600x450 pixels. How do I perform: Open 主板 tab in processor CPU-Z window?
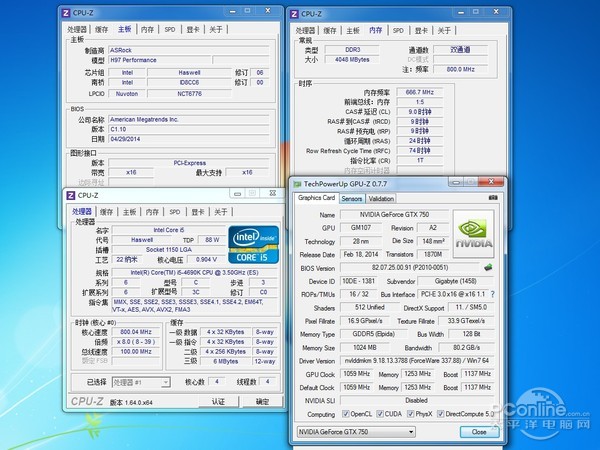tap(129, 212)
